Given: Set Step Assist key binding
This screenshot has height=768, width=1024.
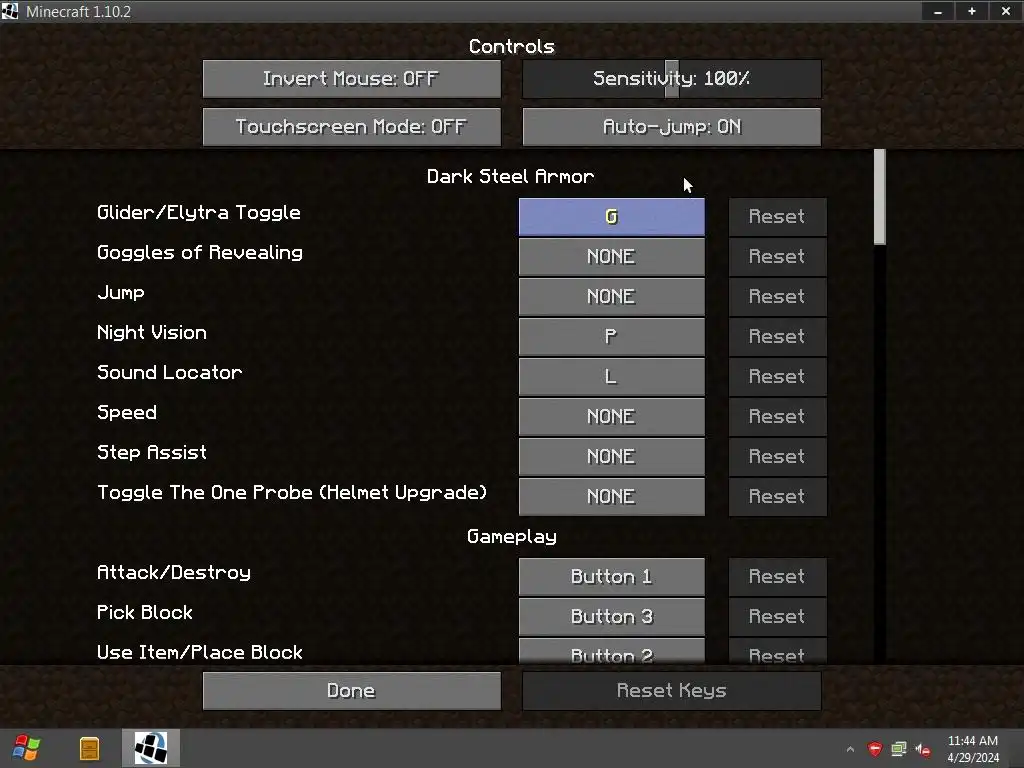Looking at the screenshot, I should 611,456.
